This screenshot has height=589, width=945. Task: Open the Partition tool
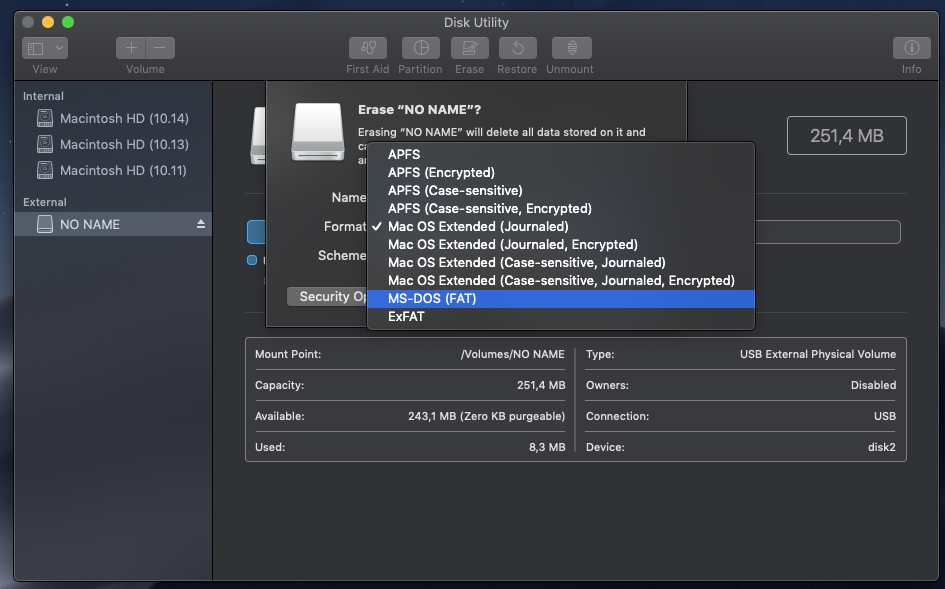click(421, 48)
